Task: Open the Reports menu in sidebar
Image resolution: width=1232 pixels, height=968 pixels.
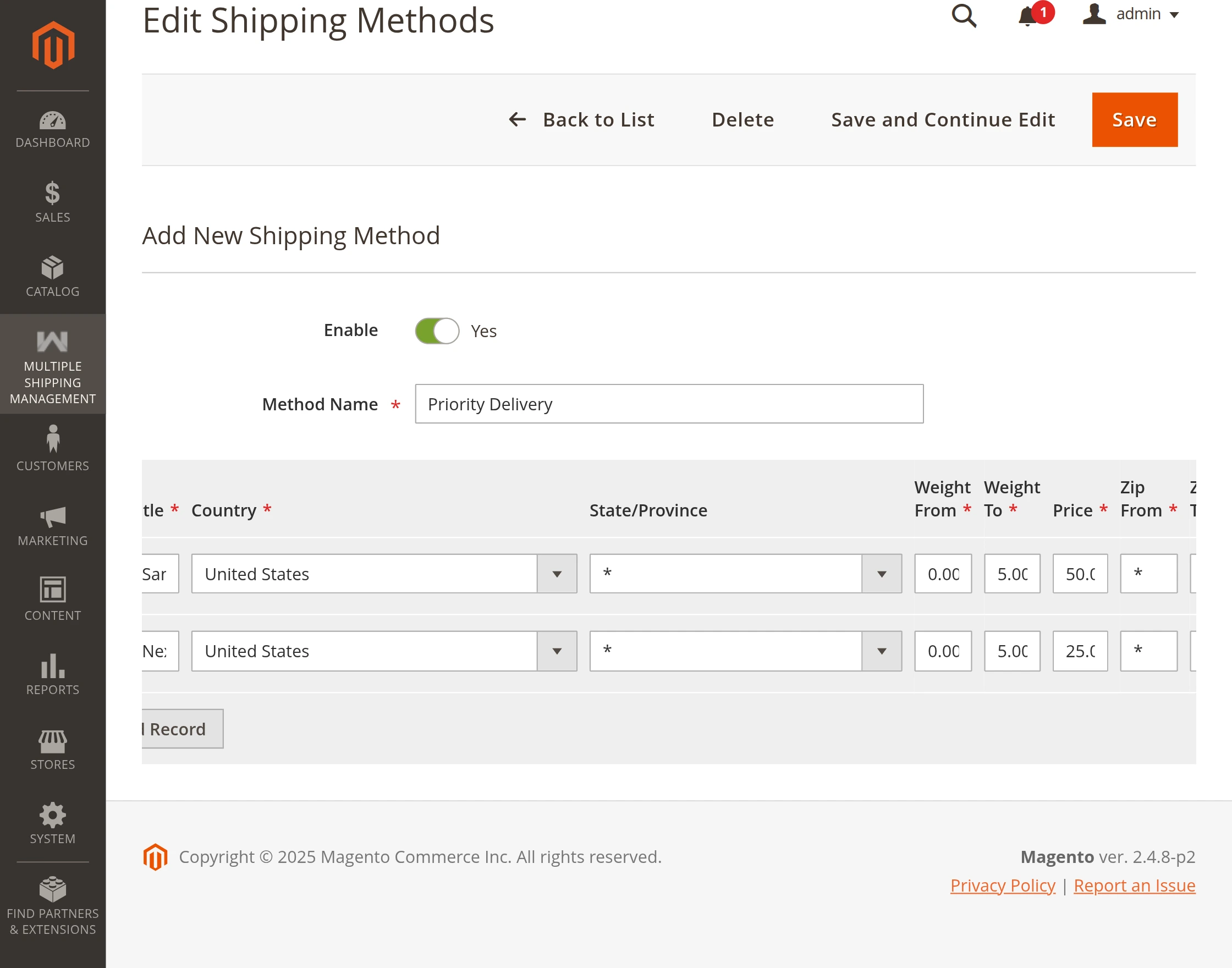Action: pos(53,674)
